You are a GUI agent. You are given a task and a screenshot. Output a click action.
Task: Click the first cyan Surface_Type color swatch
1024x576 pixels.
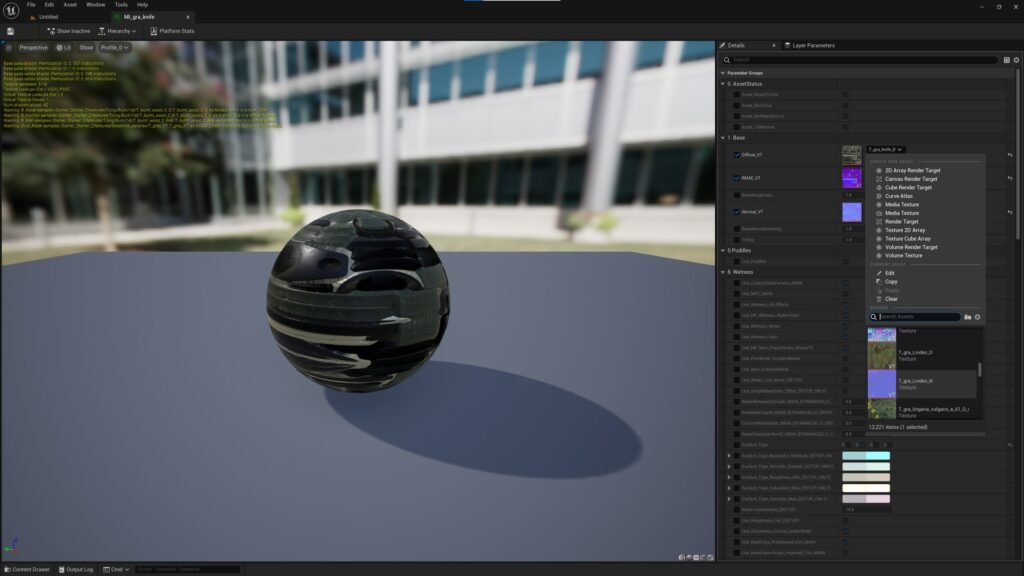(x=865, y=456)
